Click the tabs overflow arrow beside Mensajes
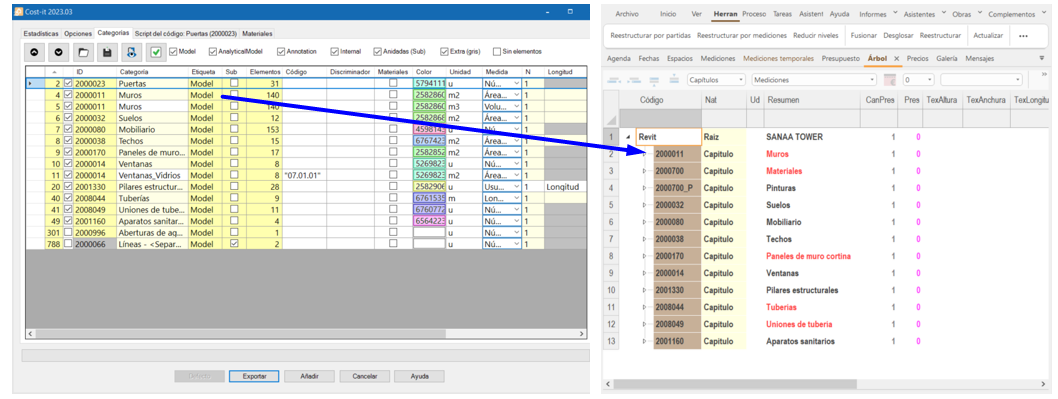The image size is (1058, 399). [1042, 59]
